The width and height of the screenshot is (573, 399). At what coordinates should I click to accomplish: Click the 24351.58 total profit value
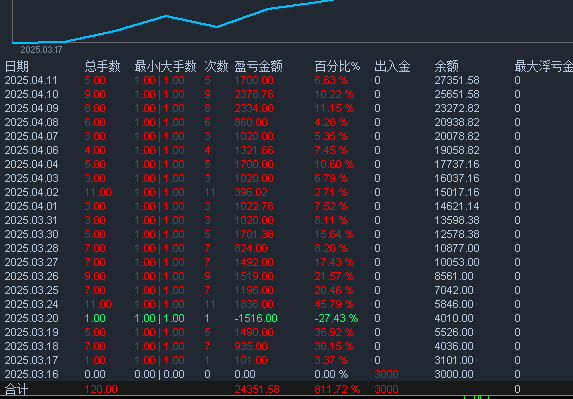click(257, 390)
